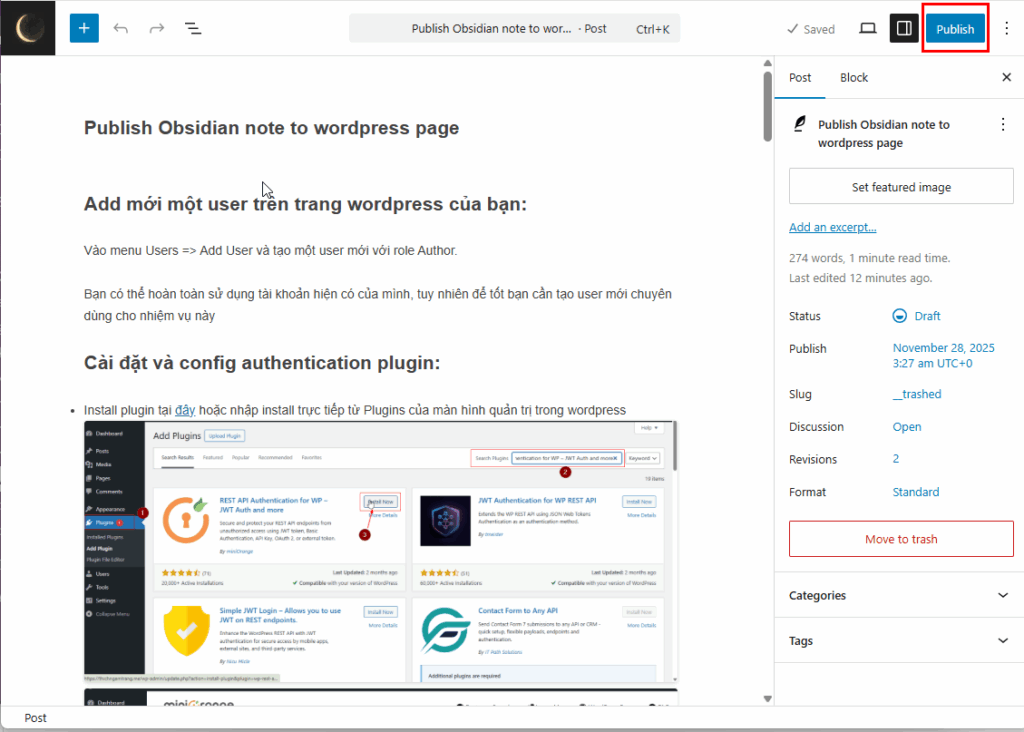Click the Redo arrow icon
Screen dimensions: 1024x732
pos(157,28)
